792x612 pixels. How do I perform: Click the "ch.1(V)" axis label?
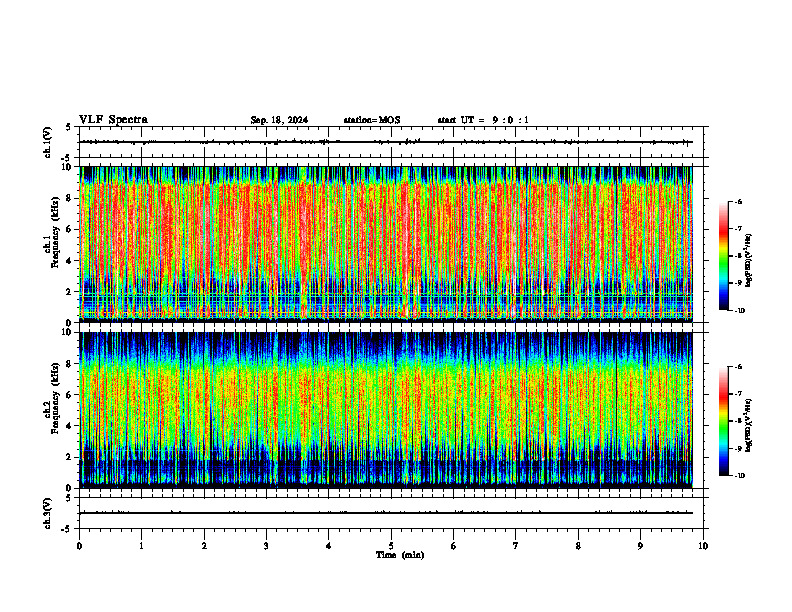tap(48, 142)
